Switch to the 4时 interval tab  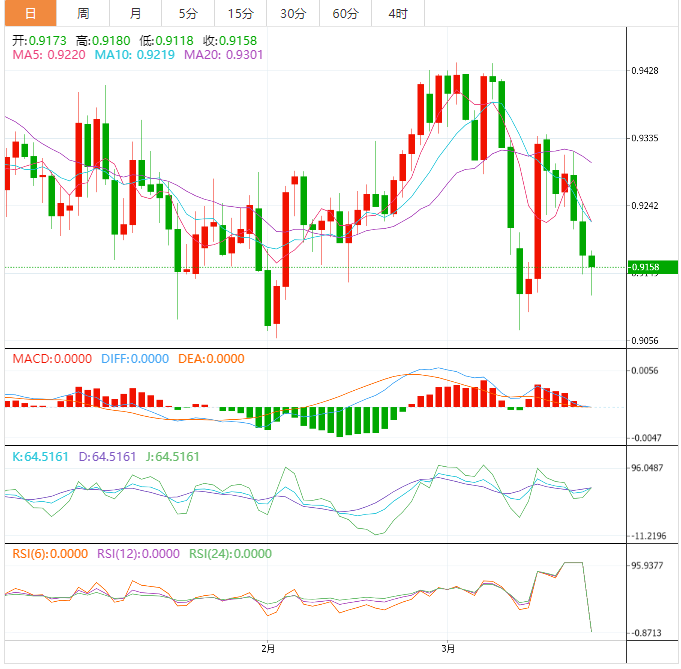397,13
